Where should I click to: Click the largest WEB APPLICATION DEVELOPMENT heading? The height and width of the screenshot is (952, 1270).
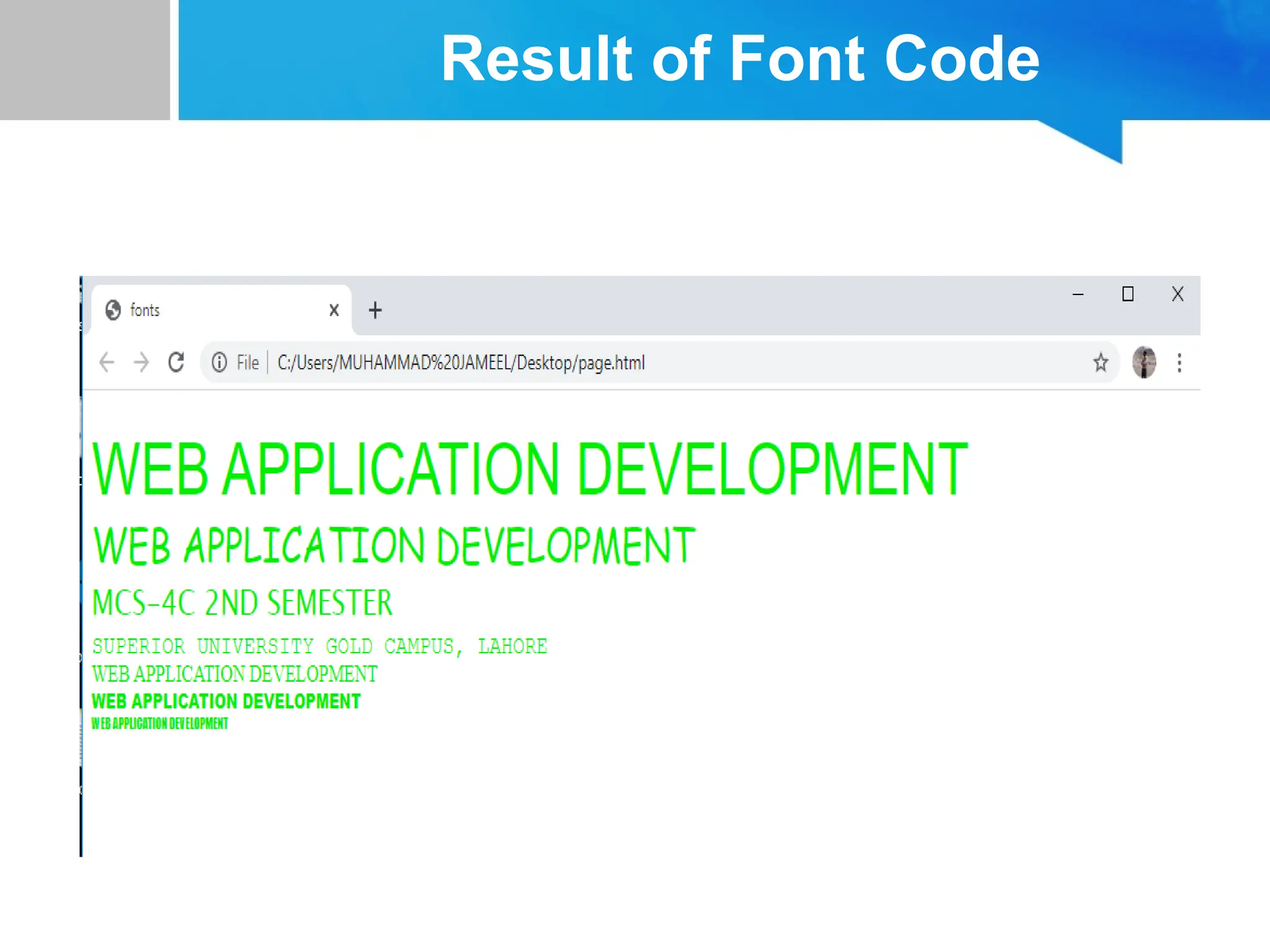[529, 469]
